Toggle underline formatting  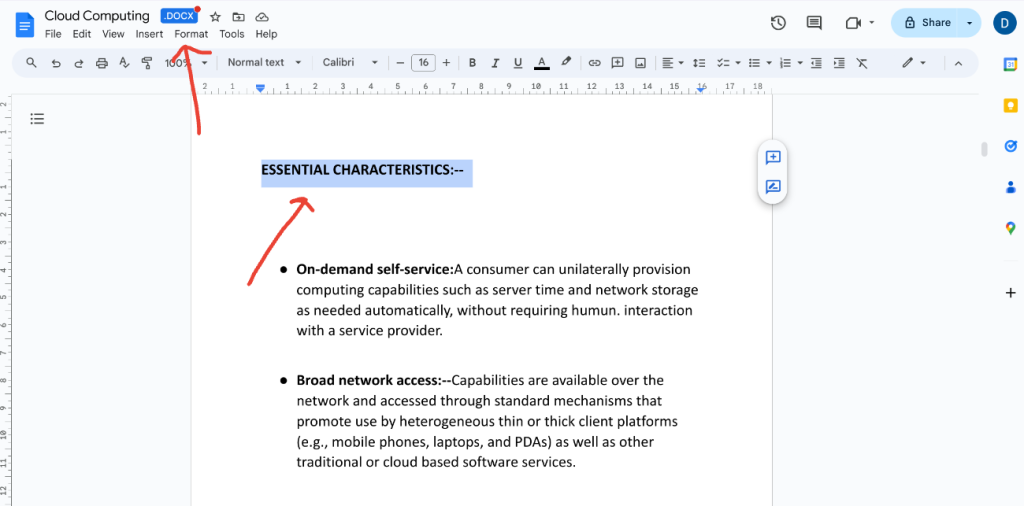[518, 63]
